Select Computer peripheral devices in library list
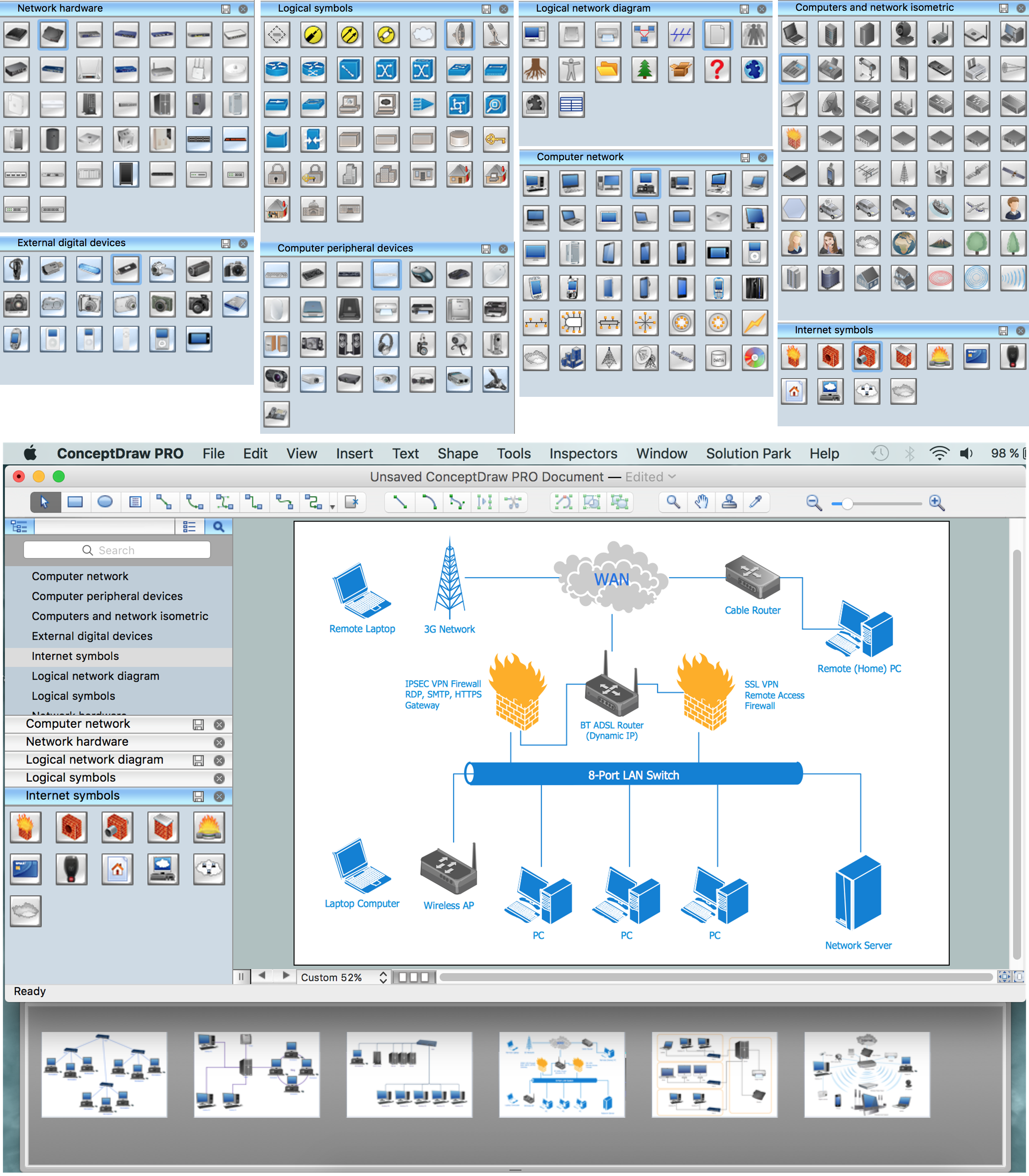The image size is (1029, 1176). tap(107, 596)
